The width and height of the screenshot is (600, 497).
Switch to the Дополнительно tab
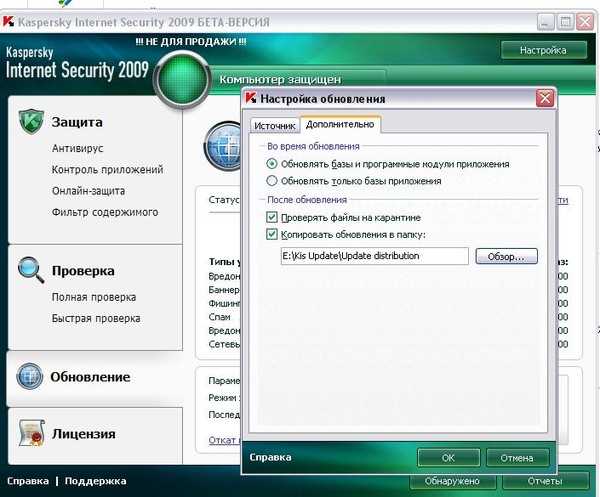[x=340, y=124]
